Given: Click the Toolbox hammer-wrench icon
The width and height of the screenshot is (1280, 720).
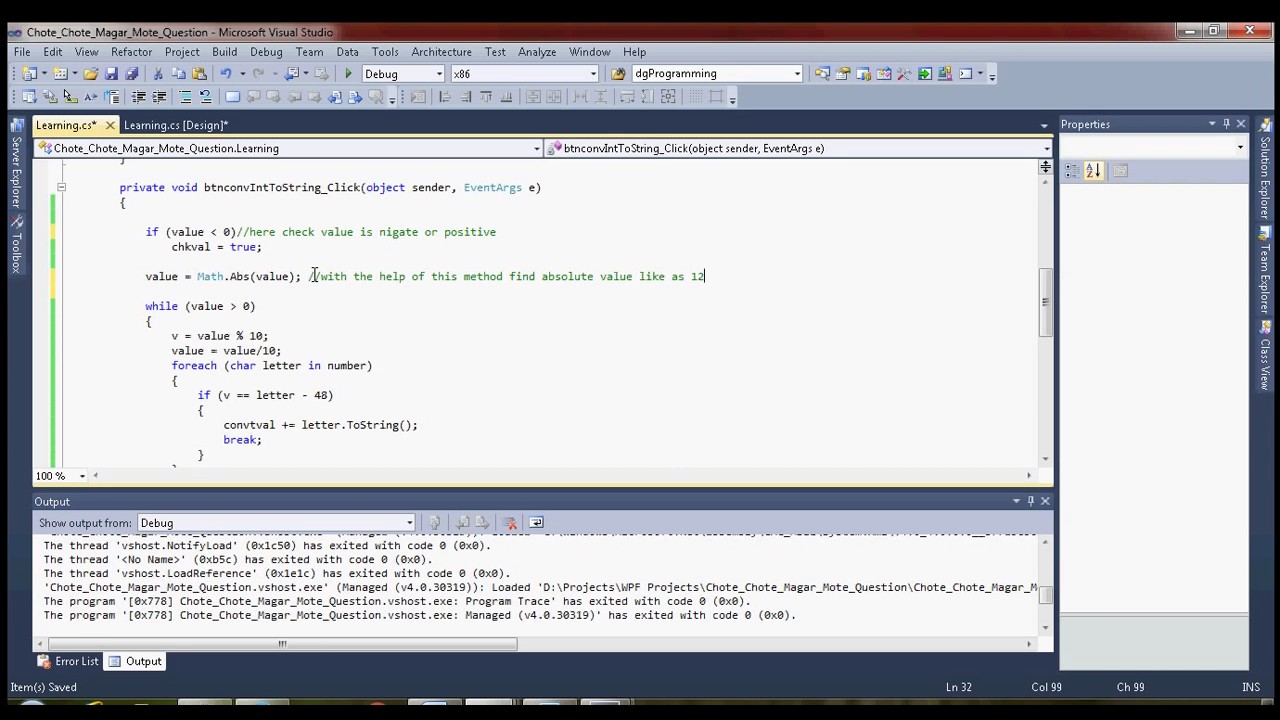Looking at the screenshot, I should click(x=905, y=73).
